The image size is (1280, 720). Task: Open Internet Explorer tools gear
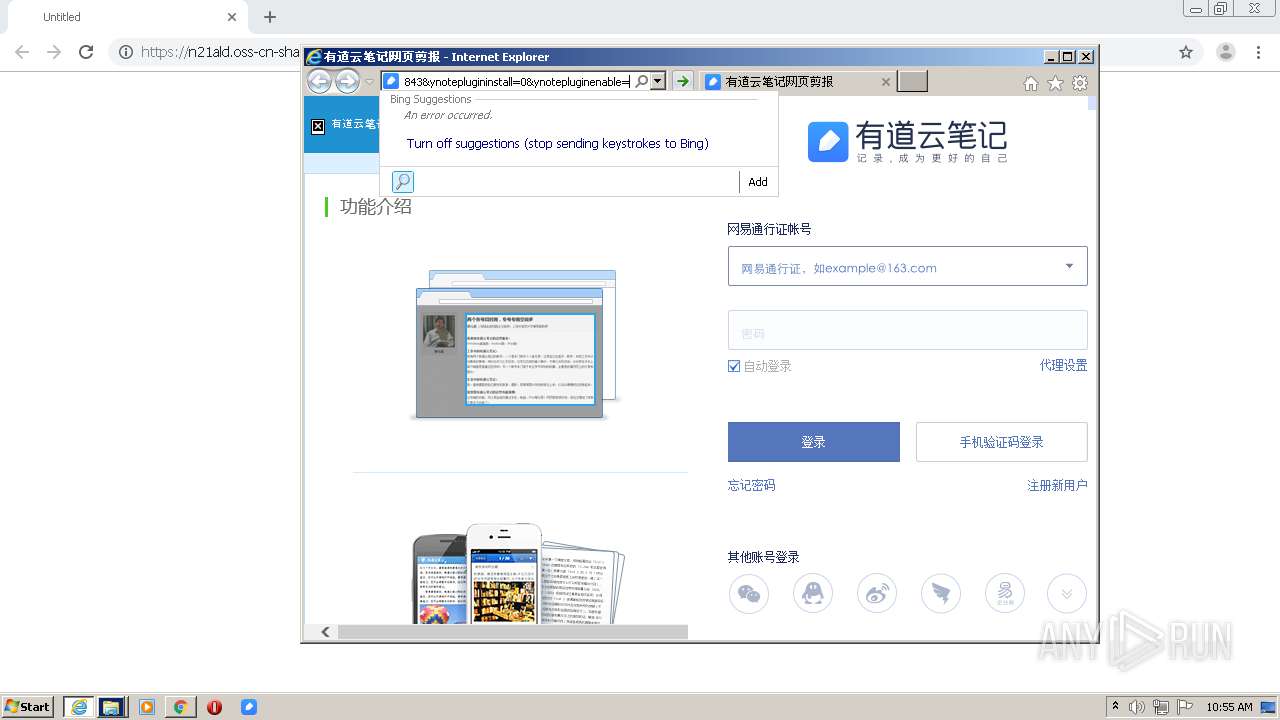click(x=1080, y=84)
